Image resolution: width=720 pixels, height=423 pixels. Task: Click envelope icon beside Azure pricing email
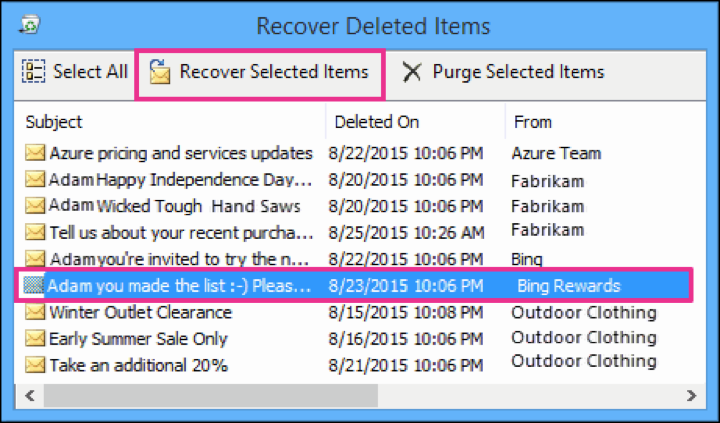click(x=36, y=154)
